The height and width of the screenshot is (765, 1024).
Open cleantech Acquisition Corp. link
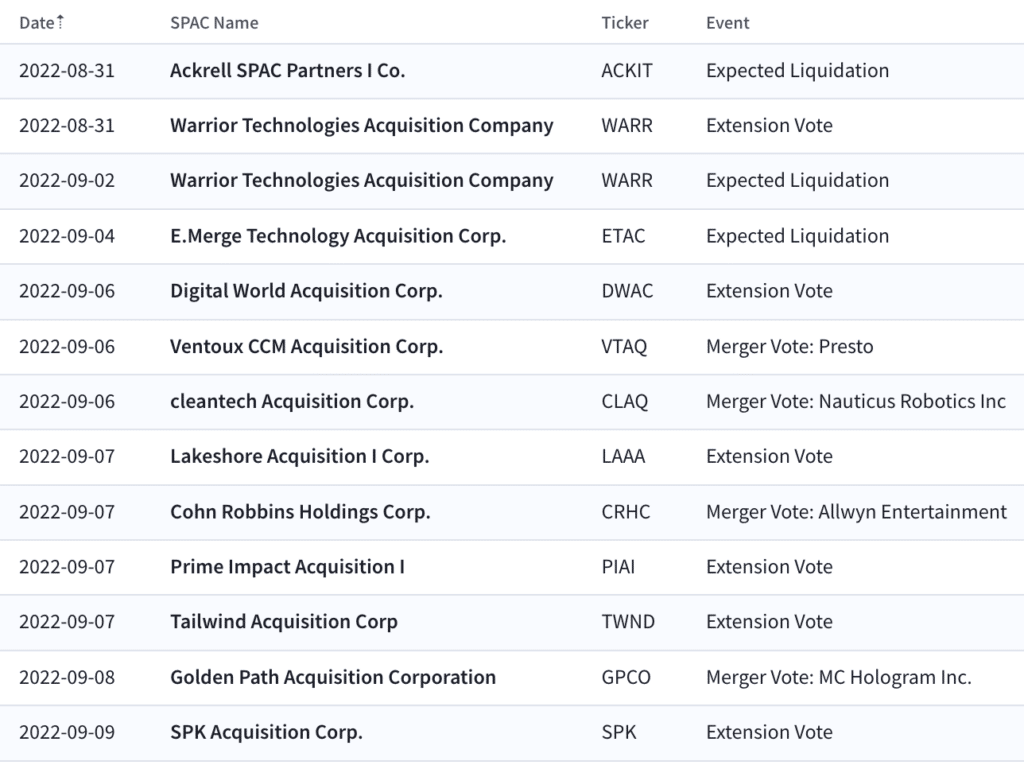292,401
